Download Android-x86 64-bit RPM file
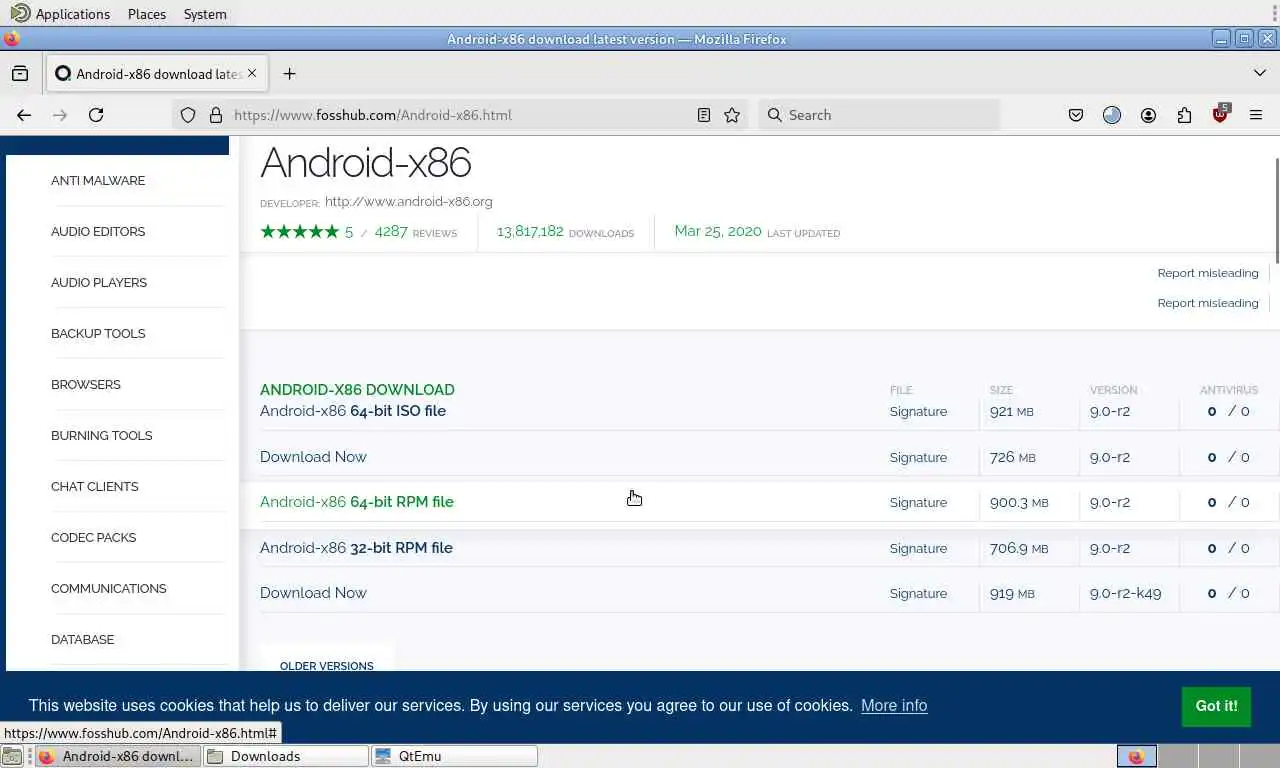Screen dimensions: 1280x768 click(x=357, y=502)
